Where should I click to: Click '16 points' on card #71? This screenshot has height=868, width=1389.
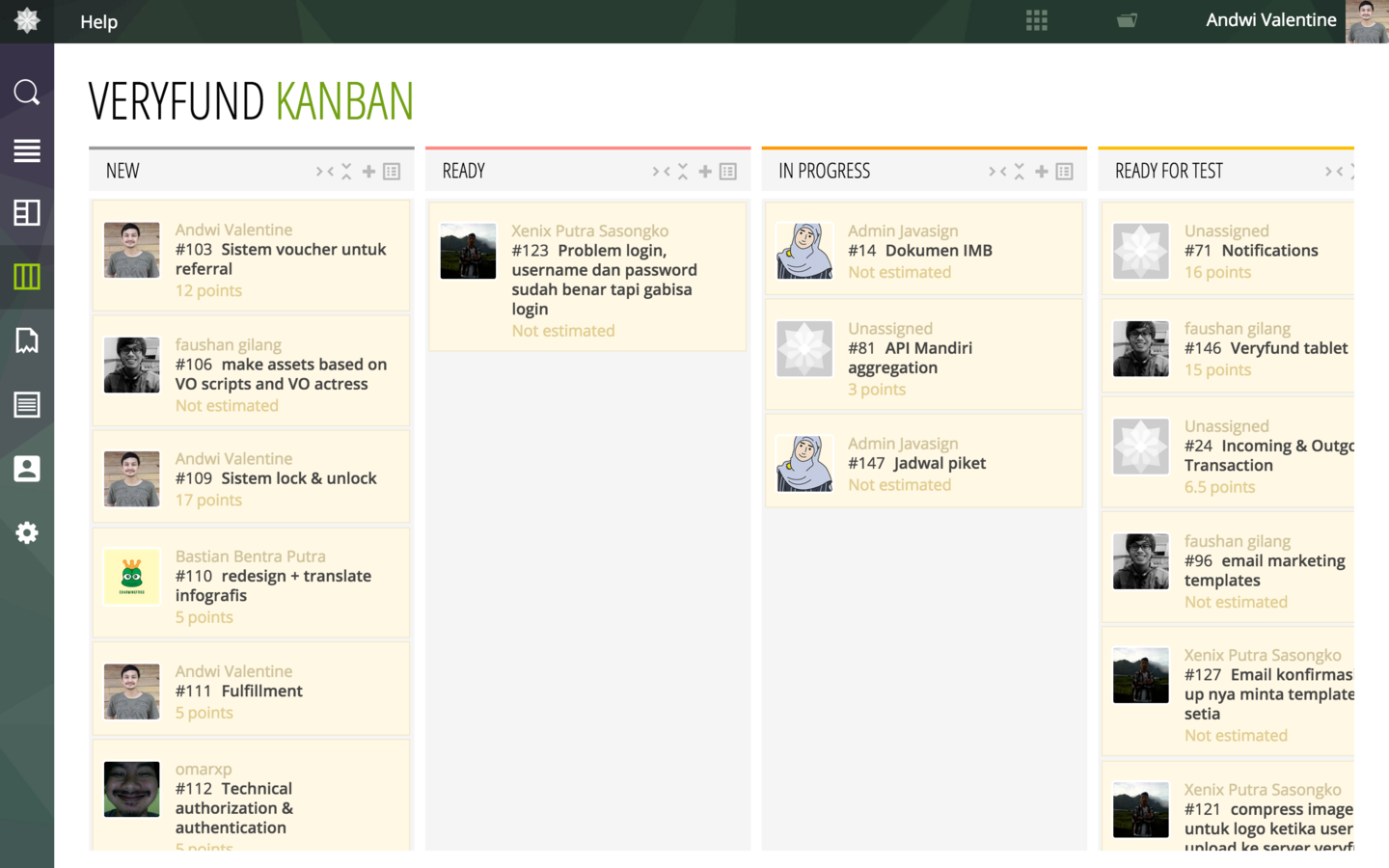tap(1217, 273)
